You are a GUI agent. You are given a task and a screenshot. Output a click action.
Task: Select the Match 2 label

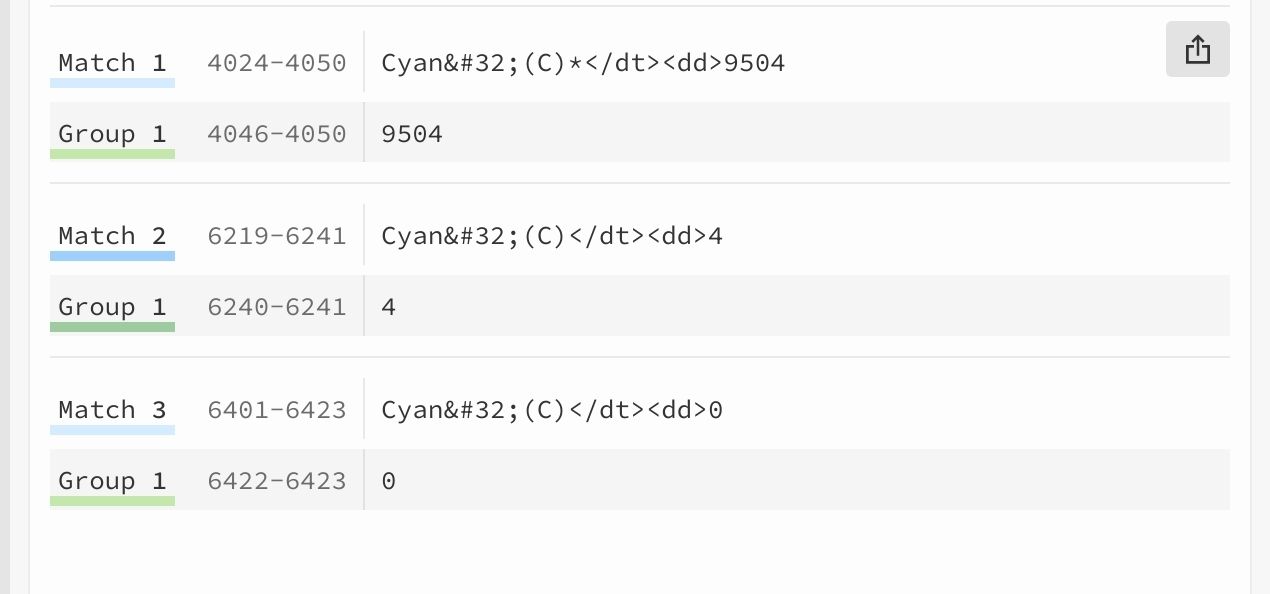pyautogui.click(x=112, y=236)
